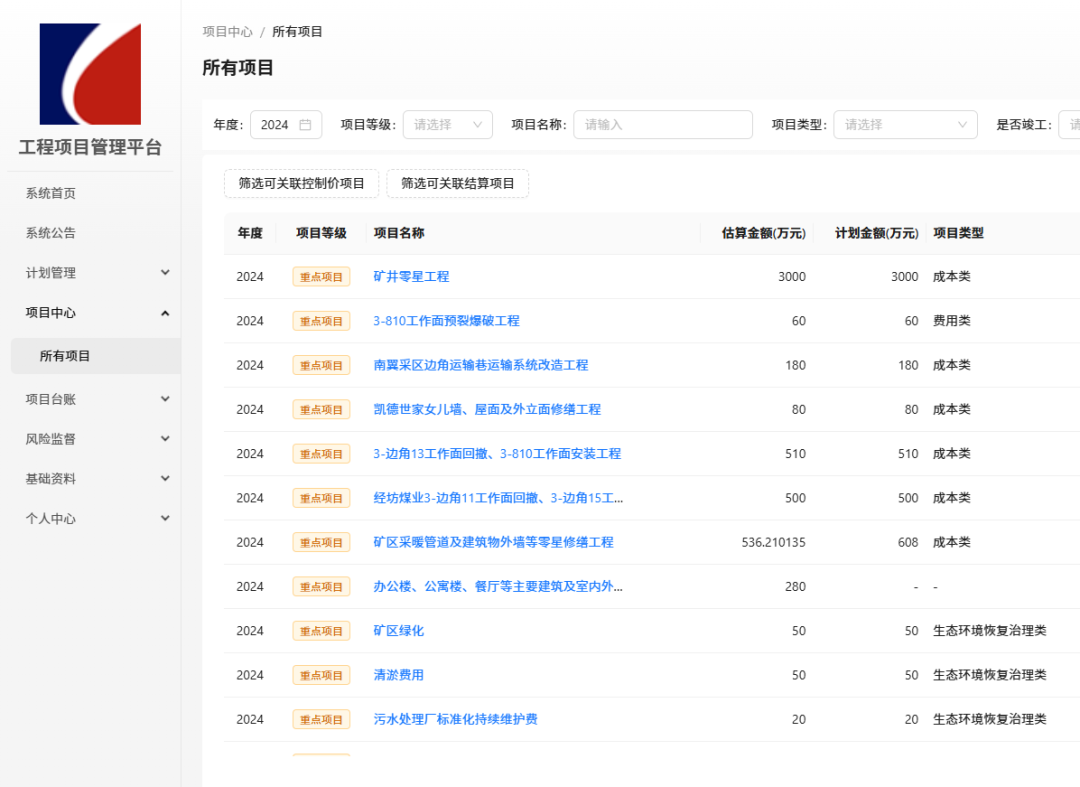Open the 项目等级 dropdown
The image size is (1080, 787).
[448, 125]
